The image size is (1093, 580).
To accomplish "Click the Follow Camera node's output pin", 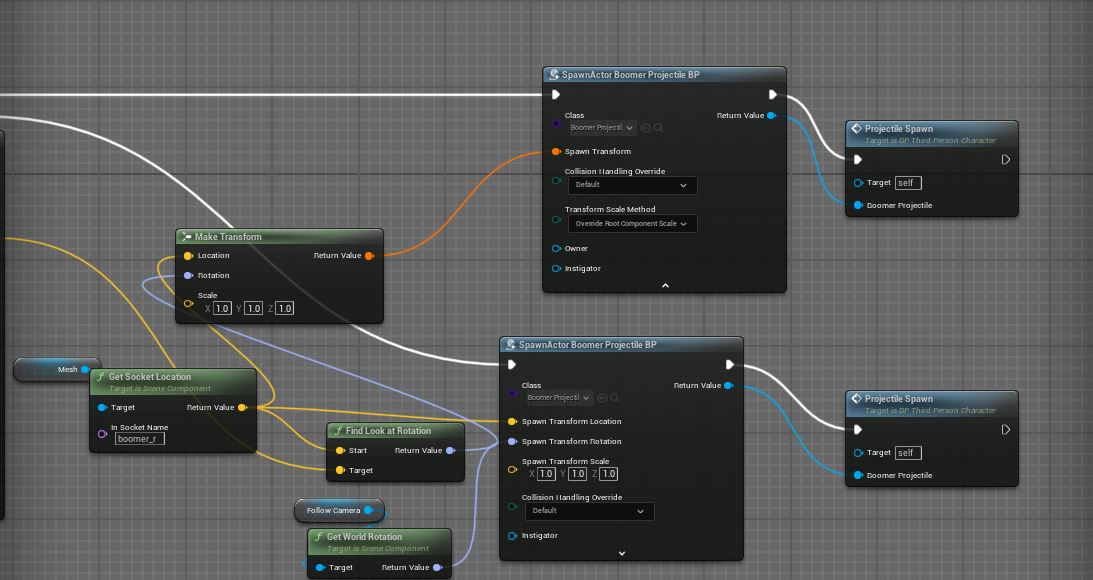I will (368, 511).
